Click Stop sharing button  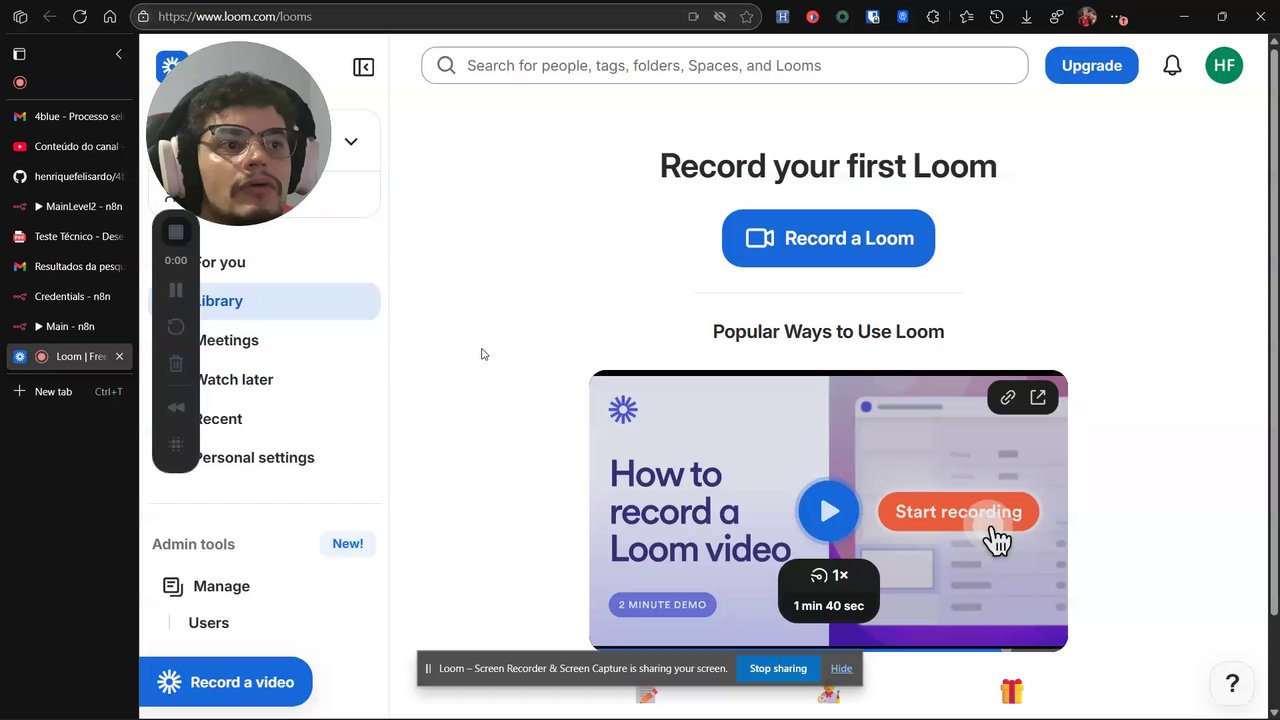pos(778,669)
